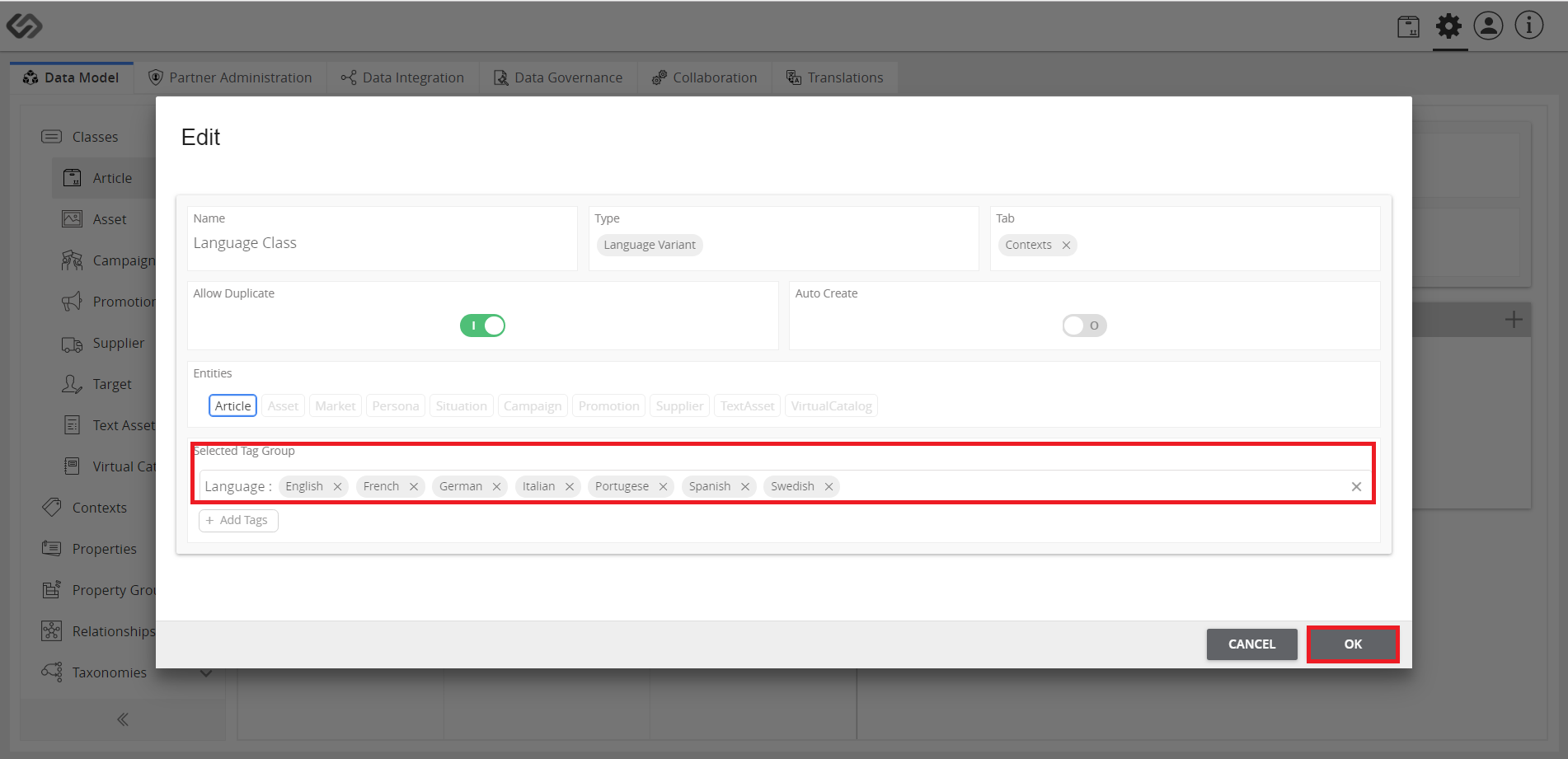Remove the Swedish language tag
This screenshot has height=759, width=1568.
pos(829,486)
